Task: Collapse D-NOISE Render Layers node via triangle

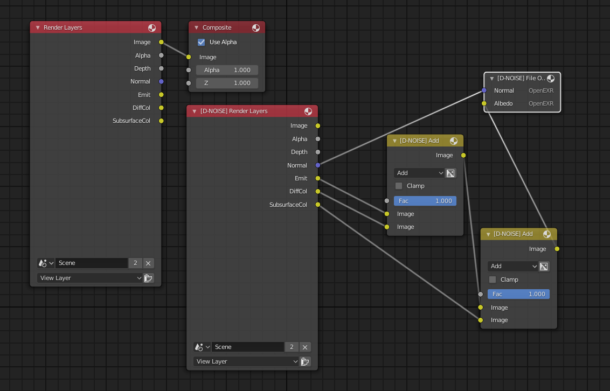Action: 195,111
